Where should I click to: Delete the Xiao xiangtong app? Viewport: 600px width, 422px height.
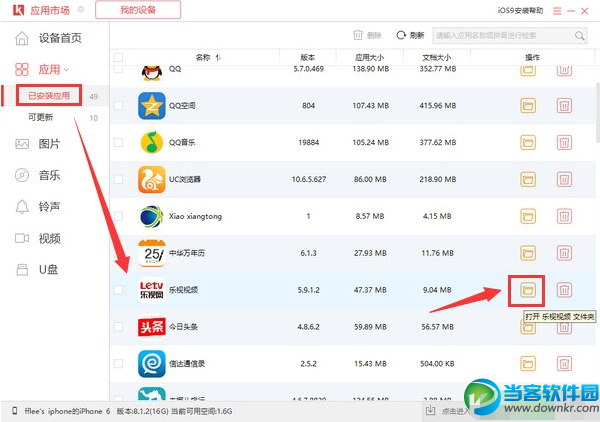(564, 216)
